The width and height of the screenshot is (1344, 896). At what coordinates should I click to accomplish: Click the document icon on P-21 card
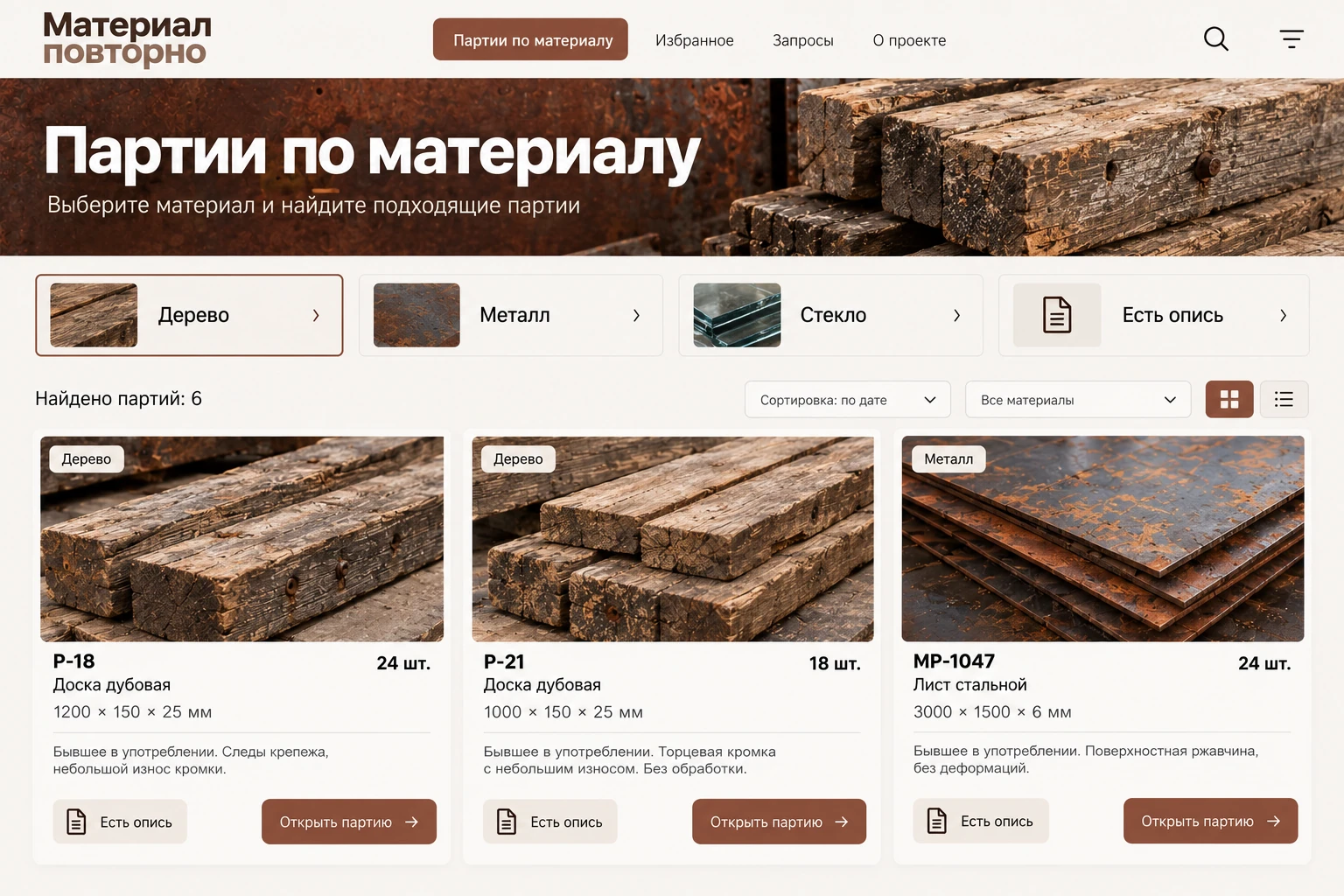507,822
